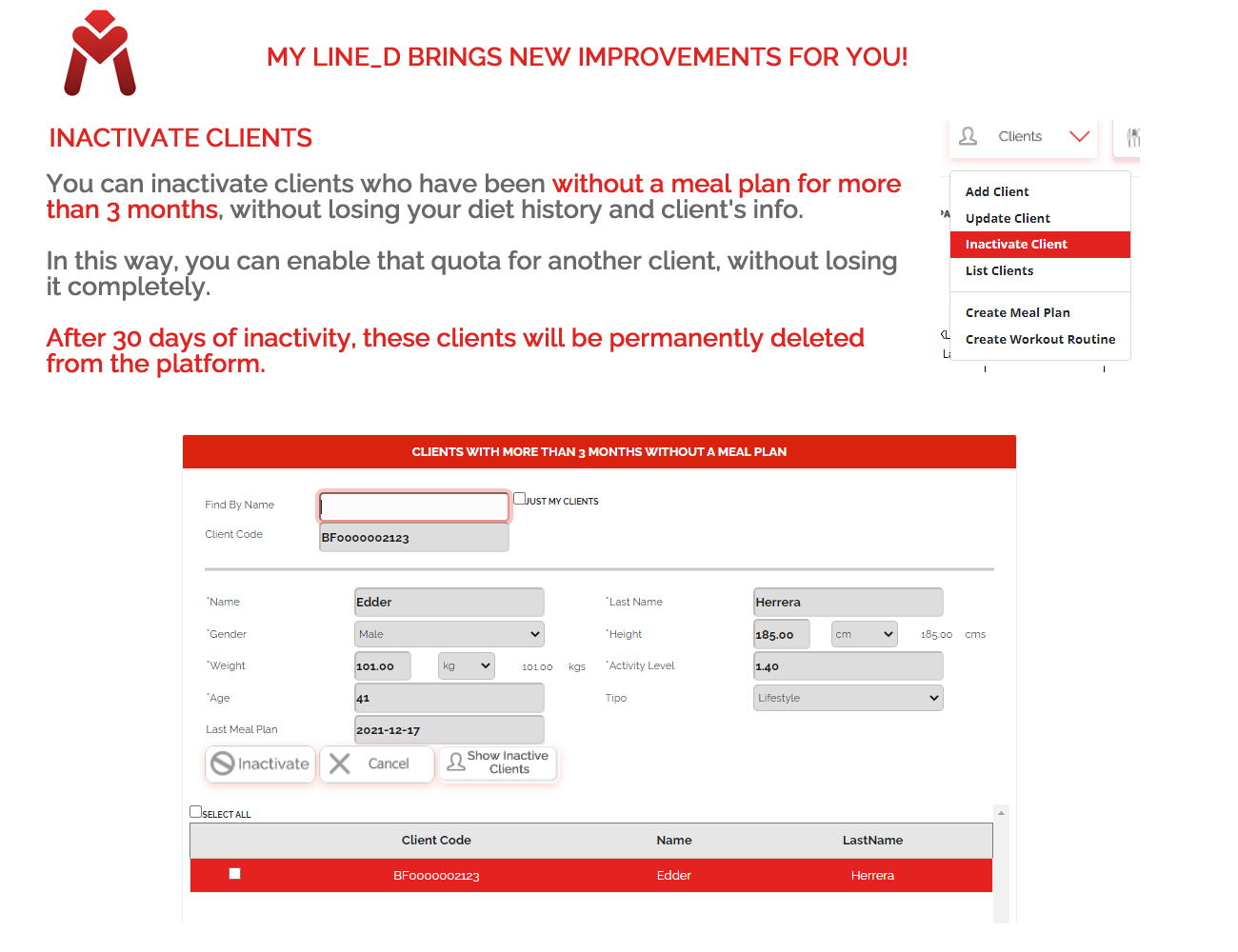Click the table scrollbar down arrow

pyautogui.click(x=1002, y=917)
